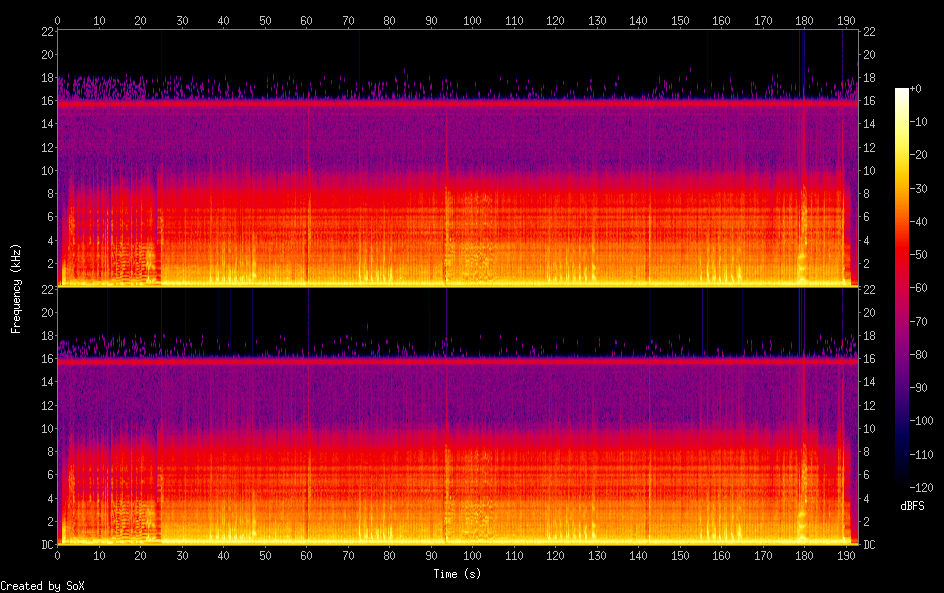Click the 60 second mark on the top time axis

point(306,20)
